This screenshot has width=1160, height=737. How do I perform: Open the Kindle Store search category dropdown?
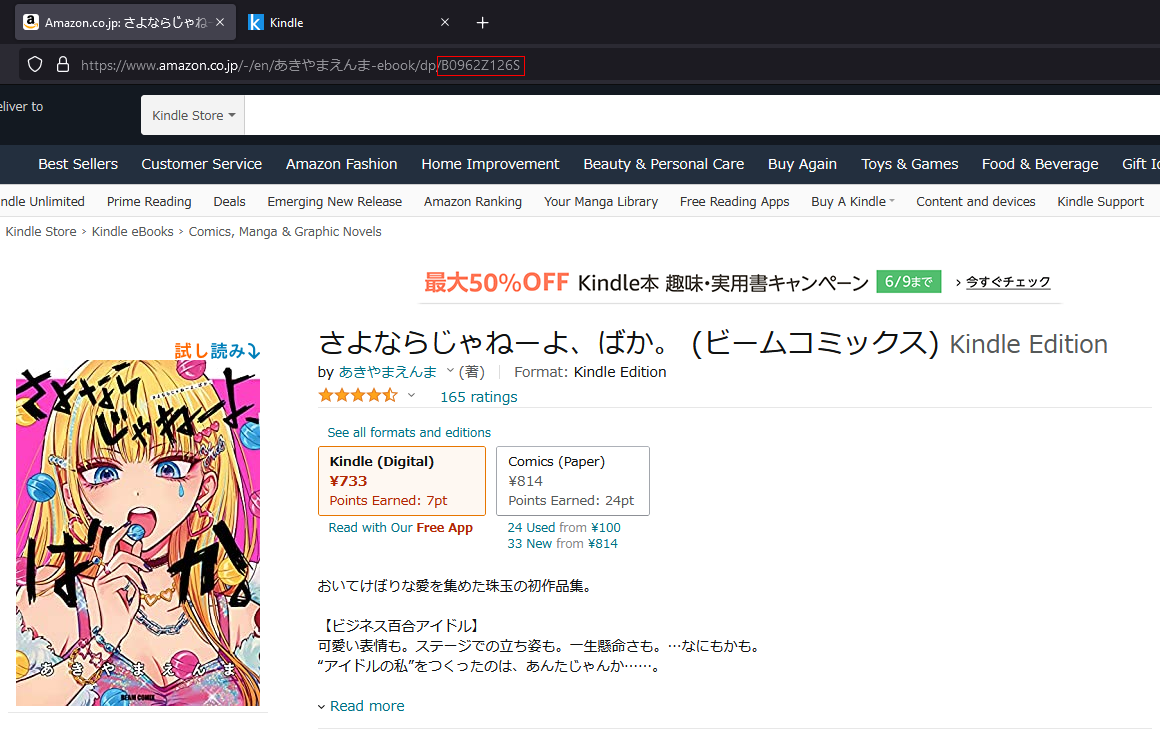tap(193, 115)
